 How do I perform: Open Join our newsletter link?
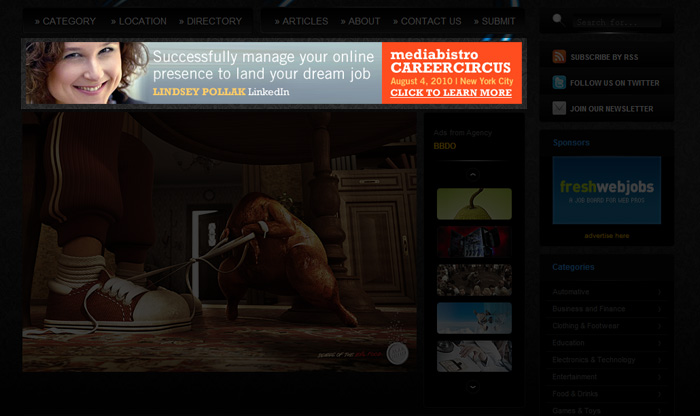click(x=611, y=109)
